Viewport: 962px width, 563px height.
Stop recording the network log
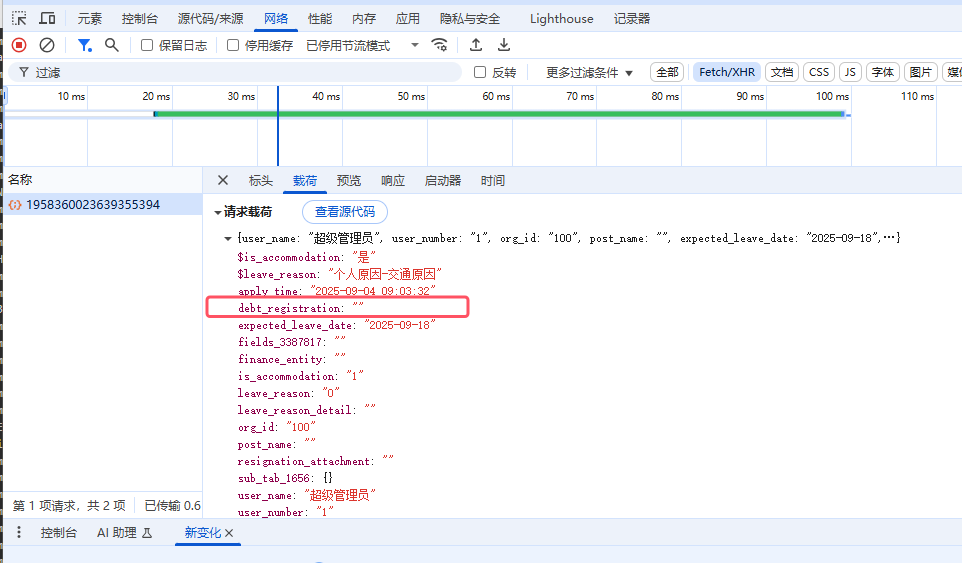19,45
